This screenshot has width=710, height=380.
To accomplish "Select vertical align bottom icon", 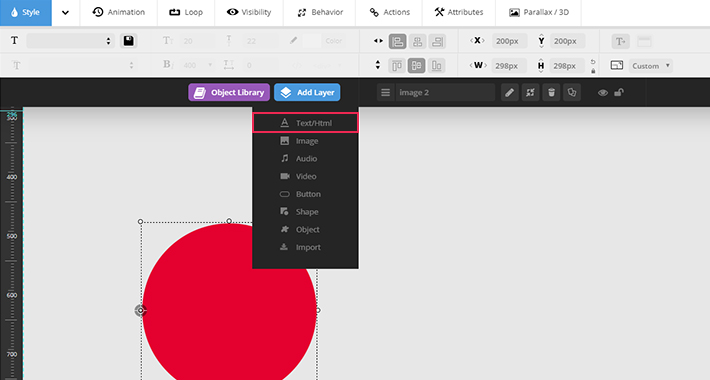I will (437, 66).
